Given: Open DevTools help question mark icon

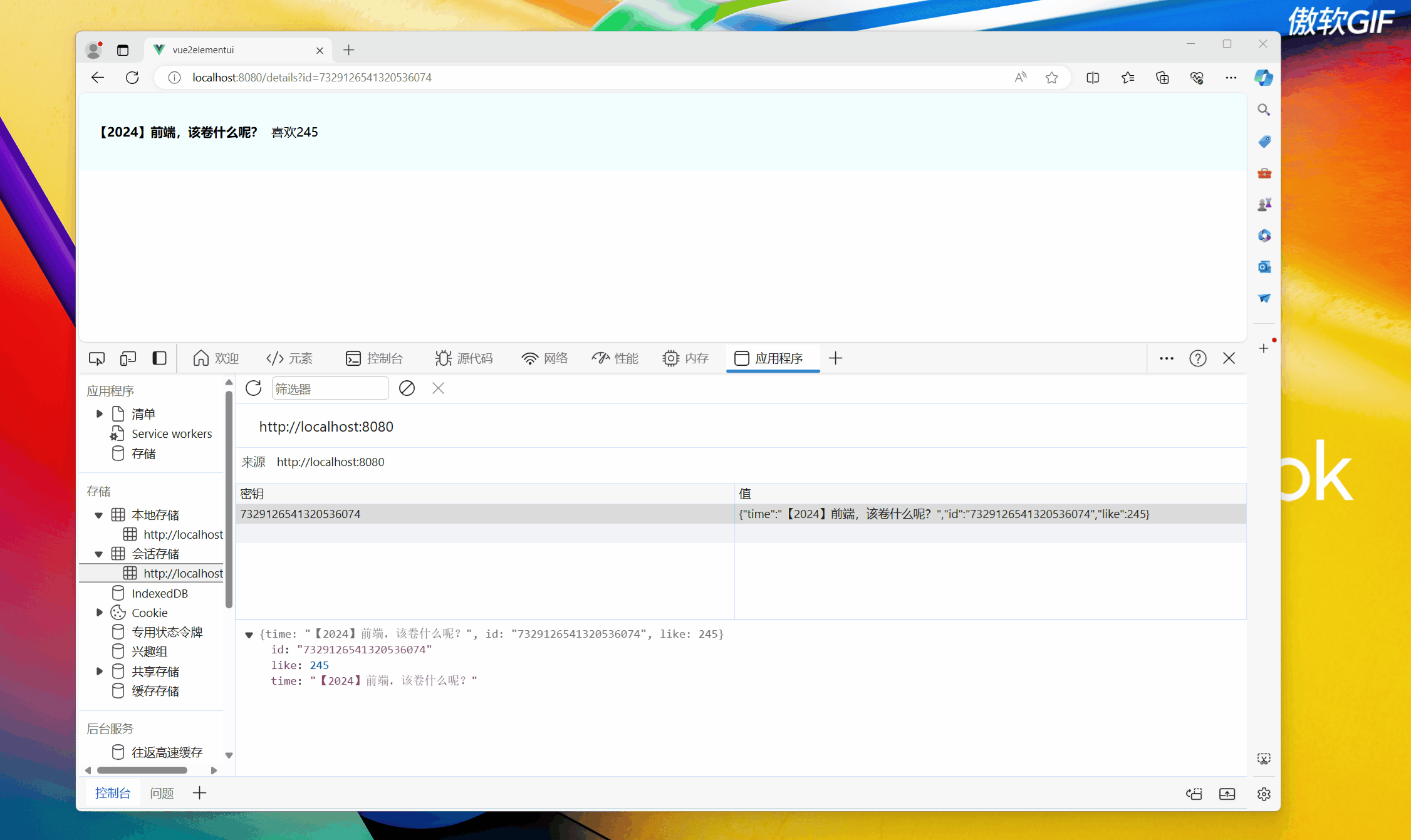Looking at the screenshot, I should coord(1197,358).
